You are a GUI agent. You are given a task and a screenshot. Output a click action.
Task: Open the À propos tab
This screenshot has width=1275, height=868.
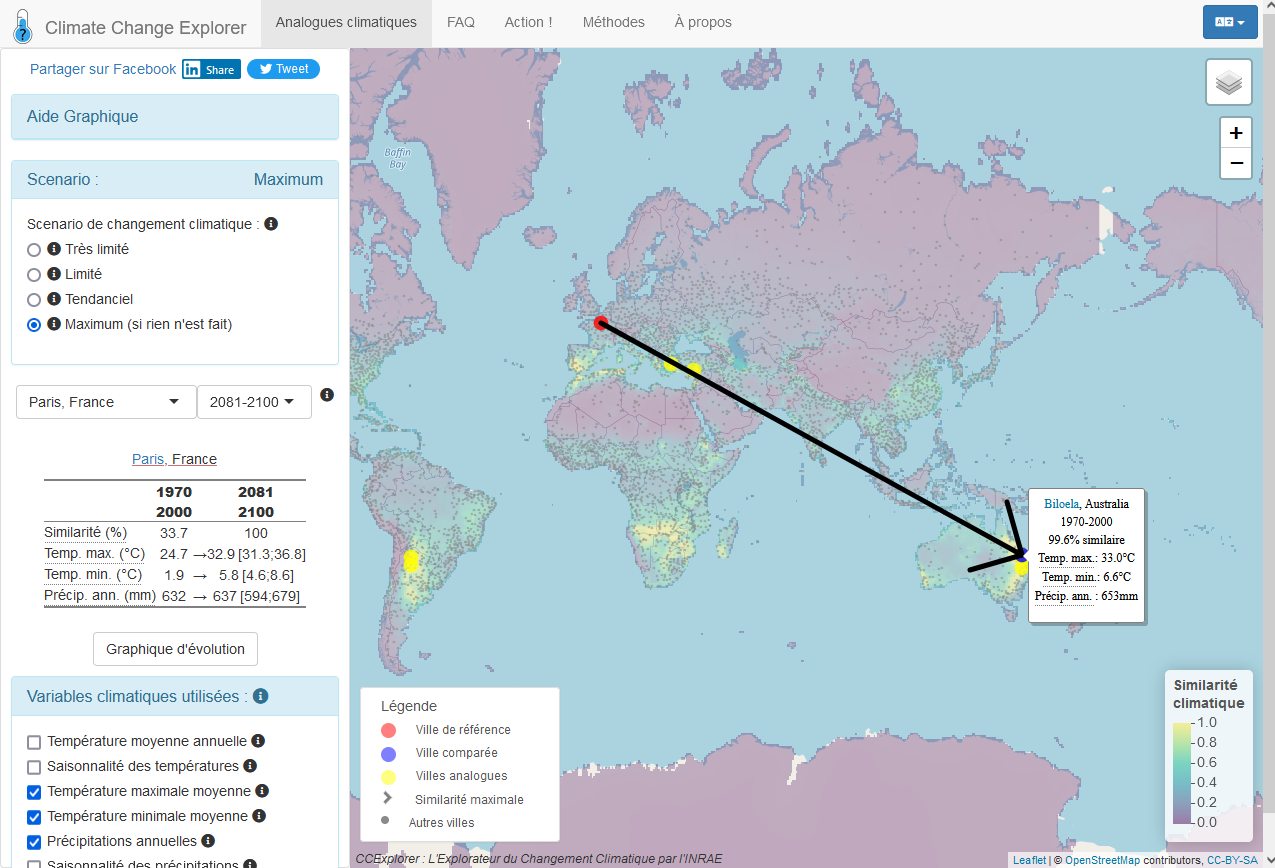(x=703, y=22)
